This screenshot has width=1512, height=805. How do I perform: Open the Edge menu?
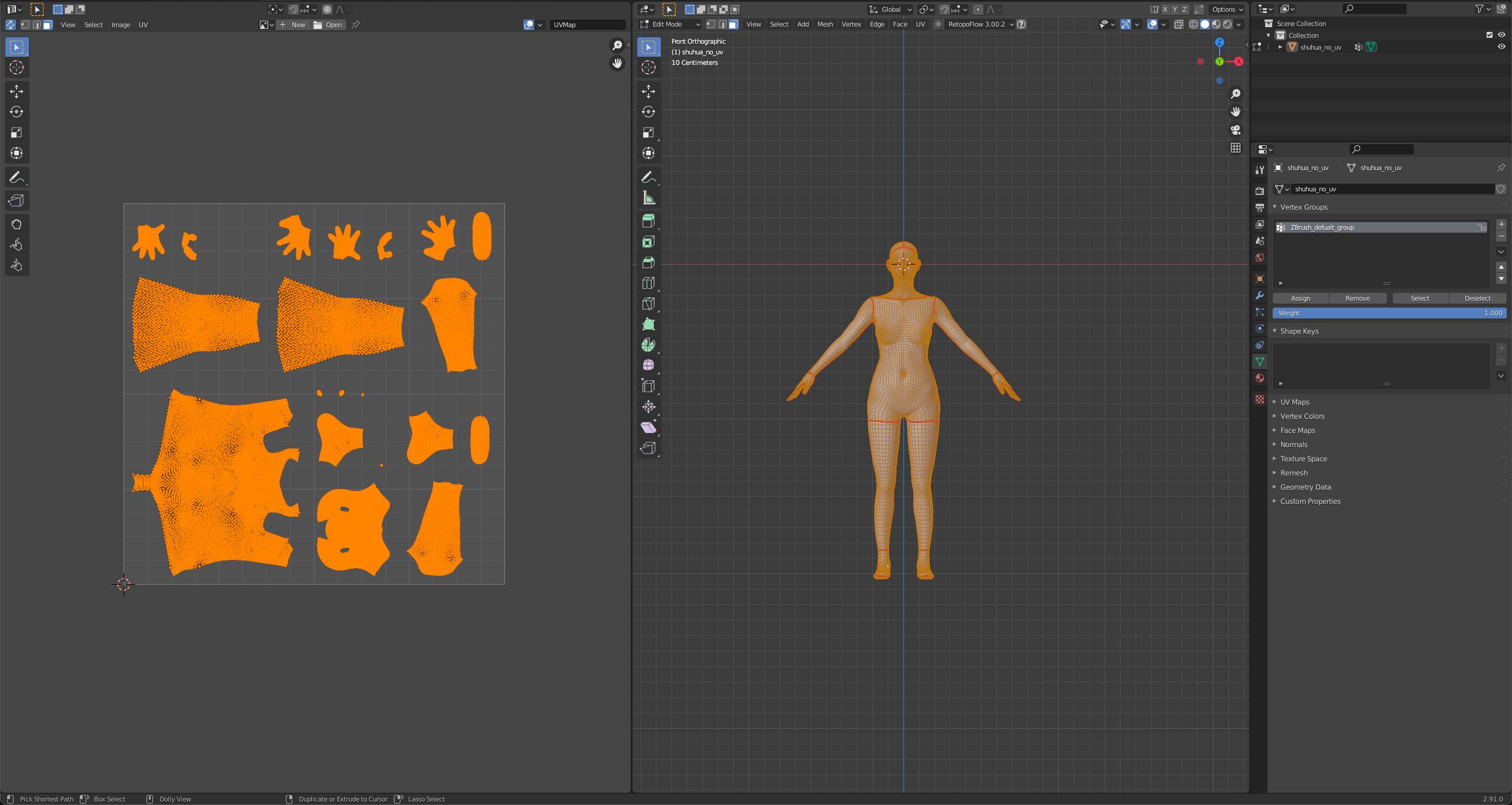(x=877, y=24)
